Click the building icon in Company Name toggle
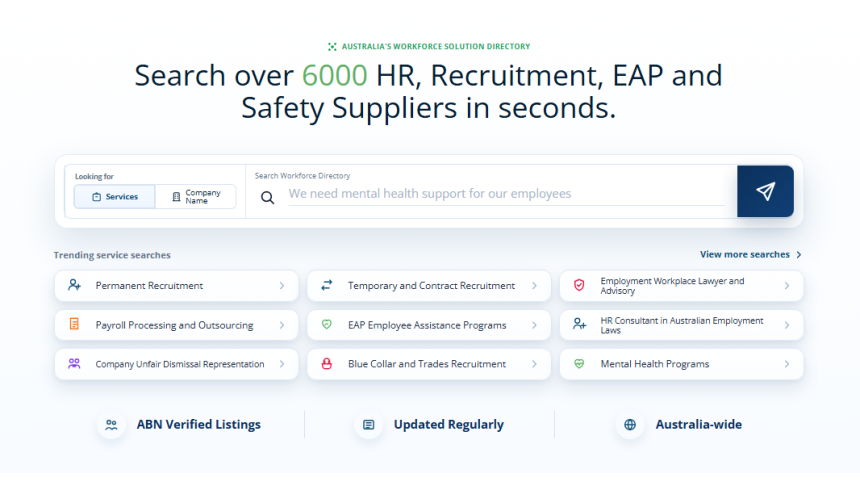The image size is (860, 486). (x=176, y=197)
